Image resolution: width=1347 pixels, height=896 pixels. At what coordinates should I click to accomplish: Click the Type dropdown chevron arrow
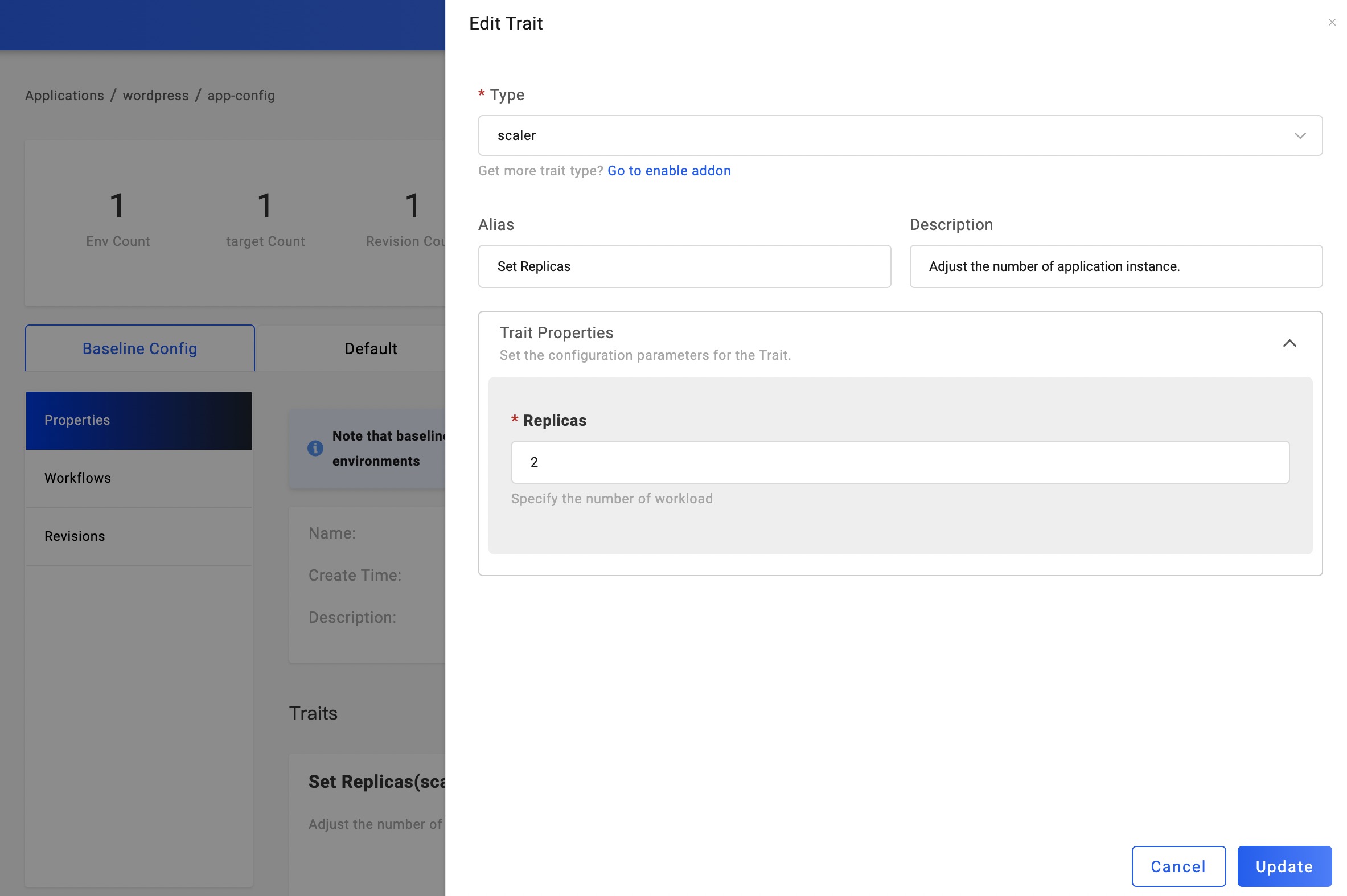pyautogui.click(x=1299, y=135)
